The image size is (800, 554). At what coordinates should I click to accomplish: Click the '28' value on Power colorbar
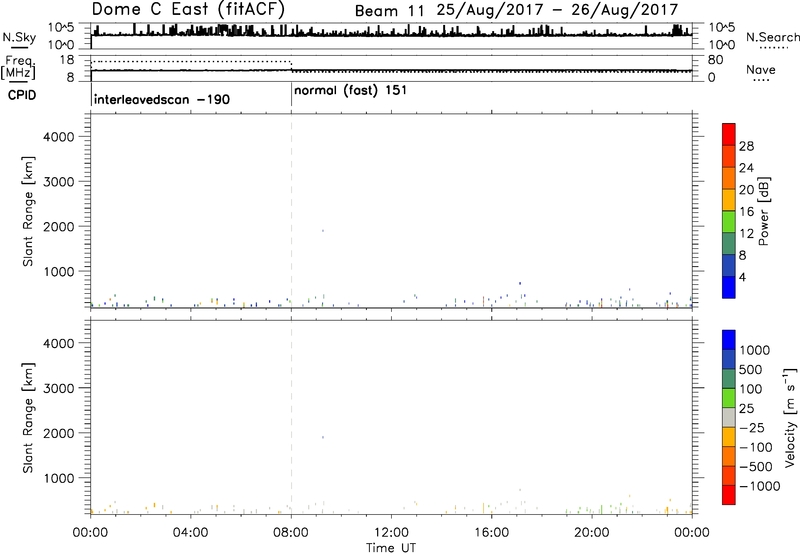(x=746, y=146)
